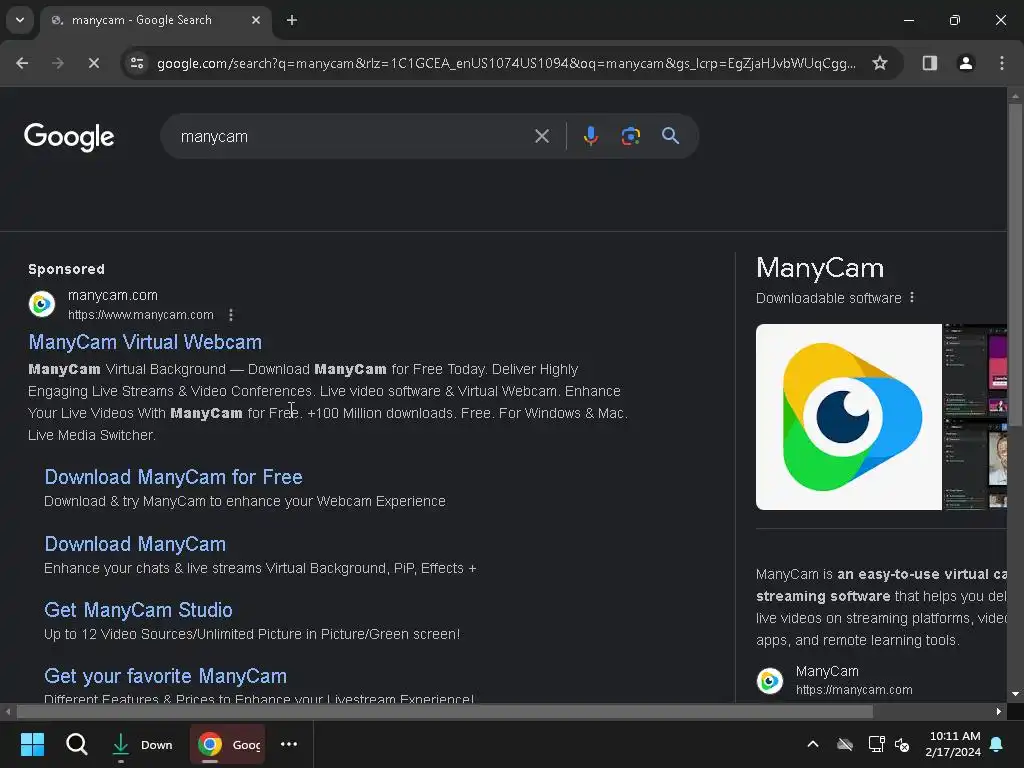Click the vertical page scrollbar
This screenshot has height=768, width=1024.
click(x=1015, y=266)
